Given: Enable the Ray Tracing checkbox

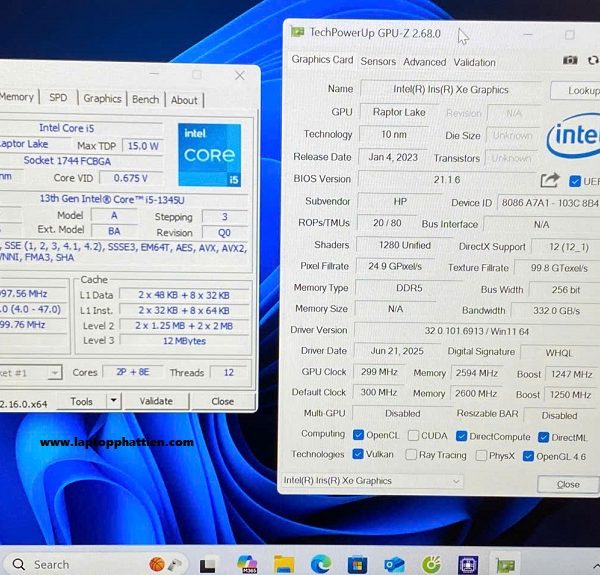Looking at the screenshot, I should pos(412,455).
